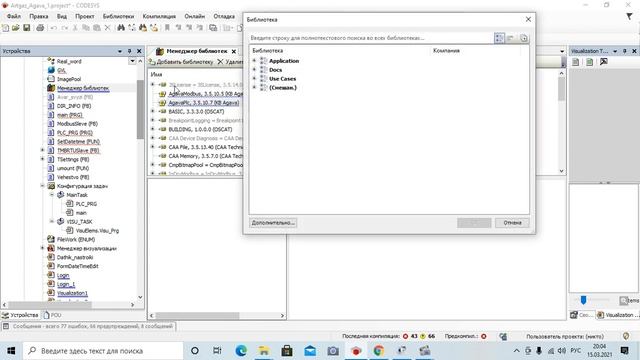
Task: Switch to the Менеджер библиотек tab
Action: tap(196, 51)
